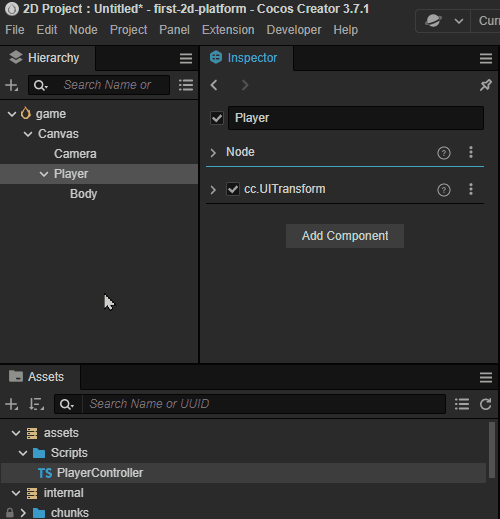Select the assets database row
This screenshot has height=519, width=500.
click(x=243, y=433)
